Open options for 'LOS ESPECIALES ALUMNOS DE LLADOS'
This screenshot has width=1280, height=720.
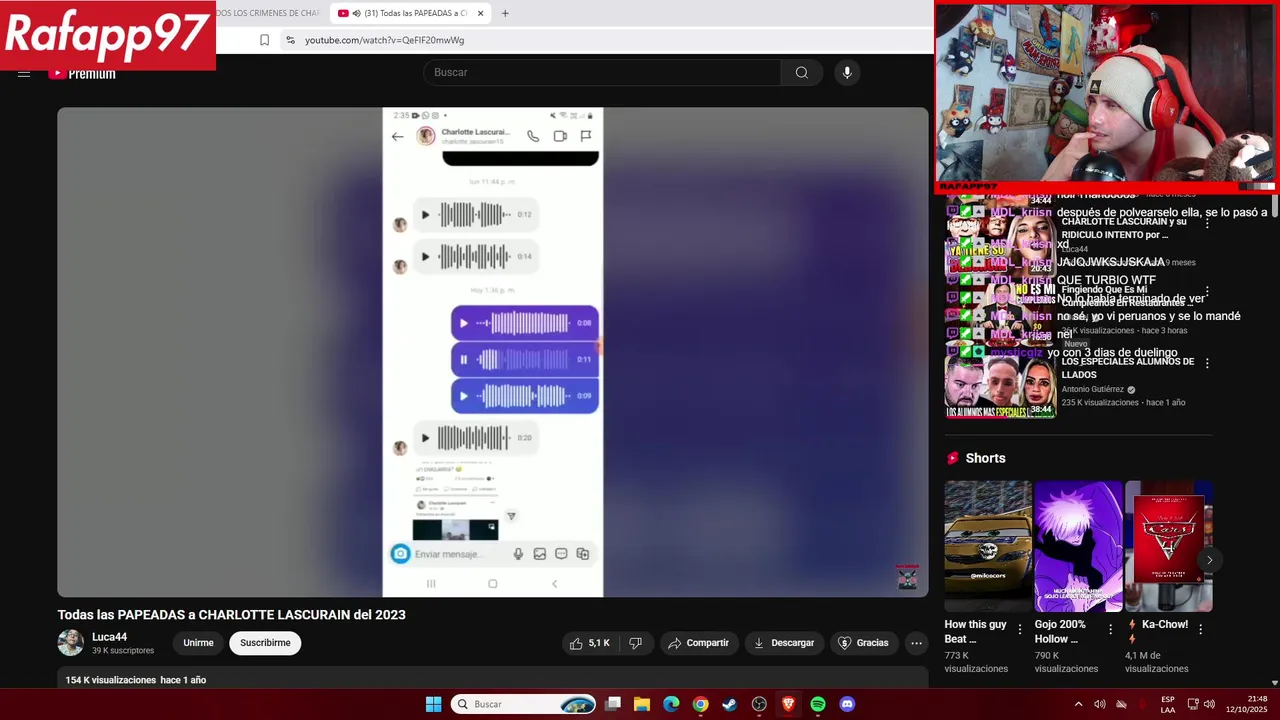pos(1207,363)
